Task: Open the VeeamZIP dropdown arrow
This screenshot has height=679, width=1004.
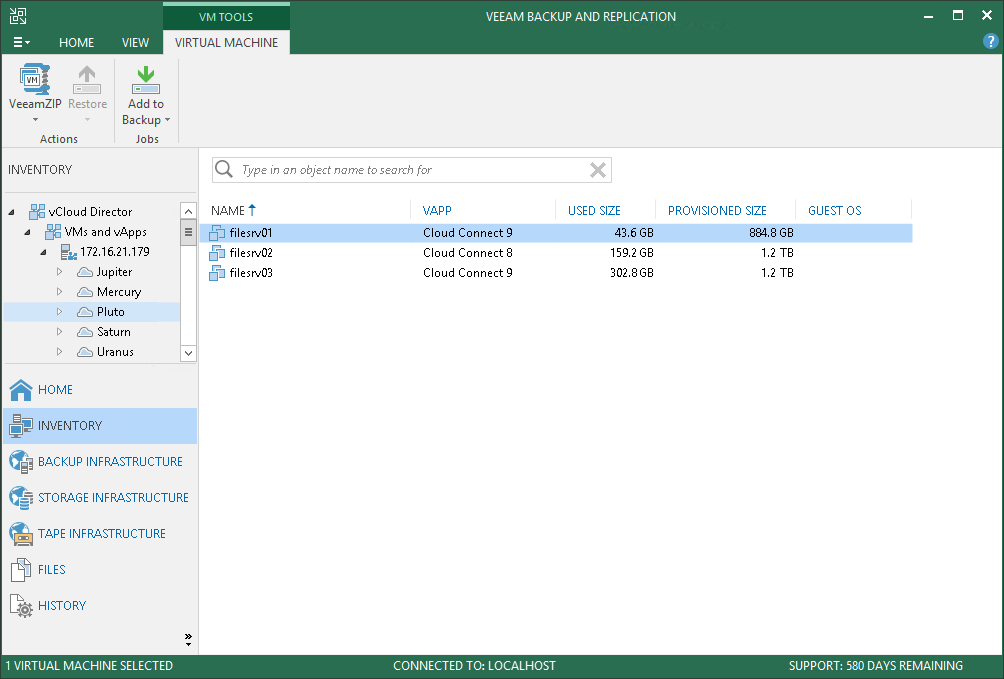Action: [35, 120]
